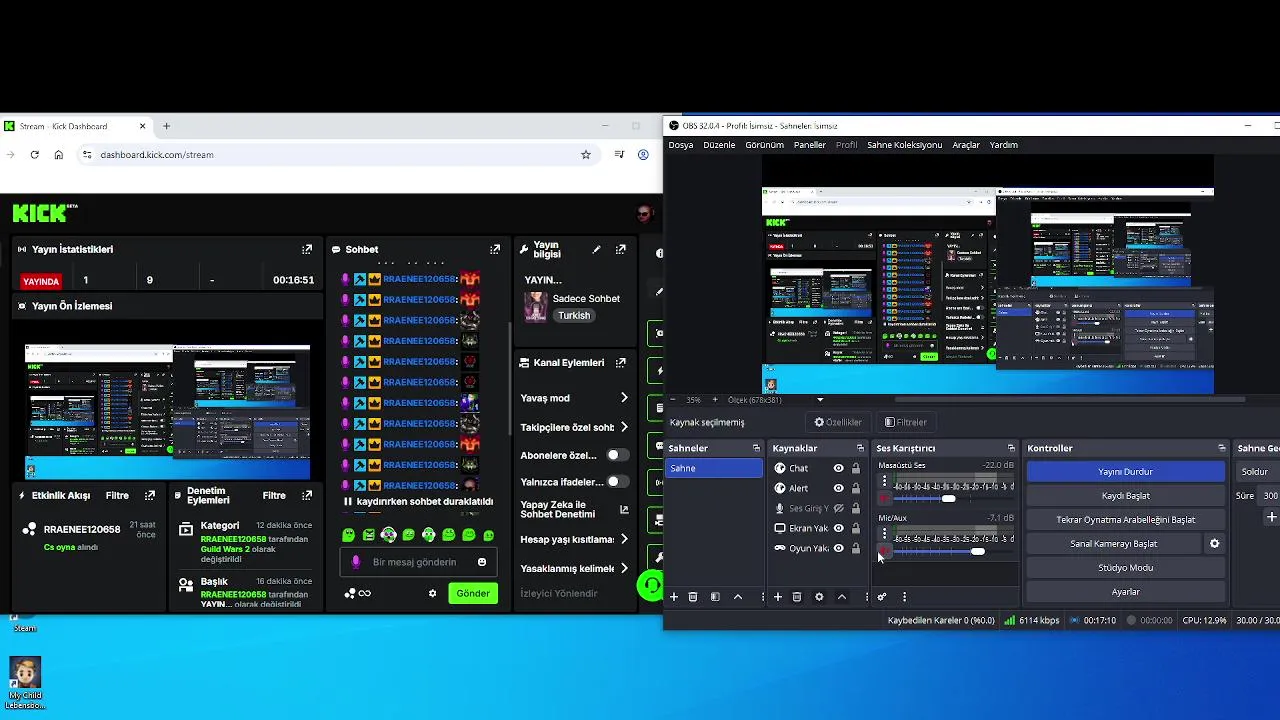The width and height of the screenshot is (1280, 720).
Task: Toggle lock on Alert source
Action: [x=855, y=488]
